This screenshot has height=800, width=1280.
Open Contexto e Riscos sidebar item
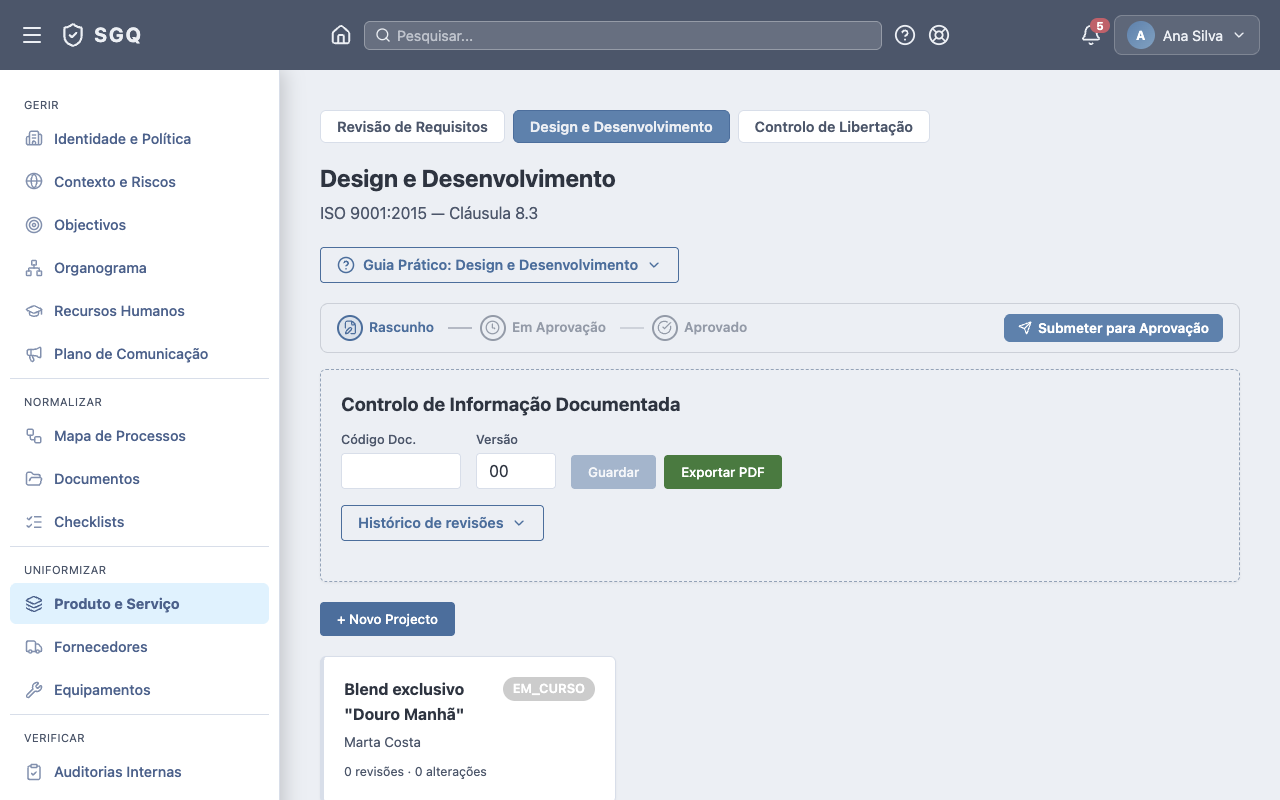coord(139,182)
